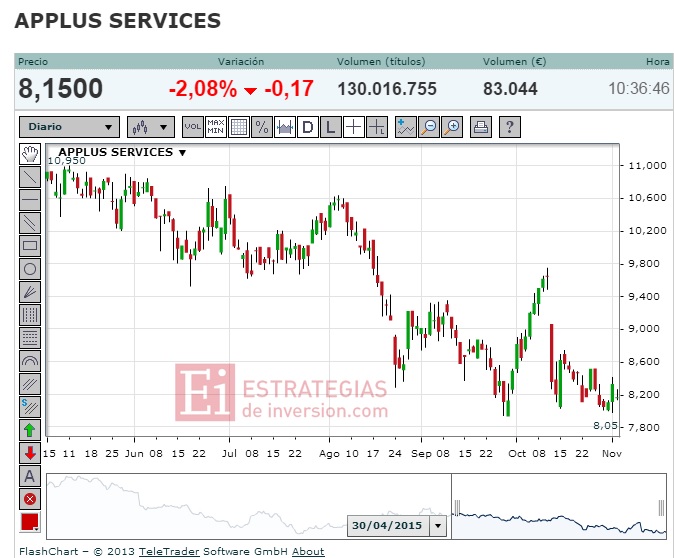
Task: Click the Volumen (€) header
Action: [515, 61]
